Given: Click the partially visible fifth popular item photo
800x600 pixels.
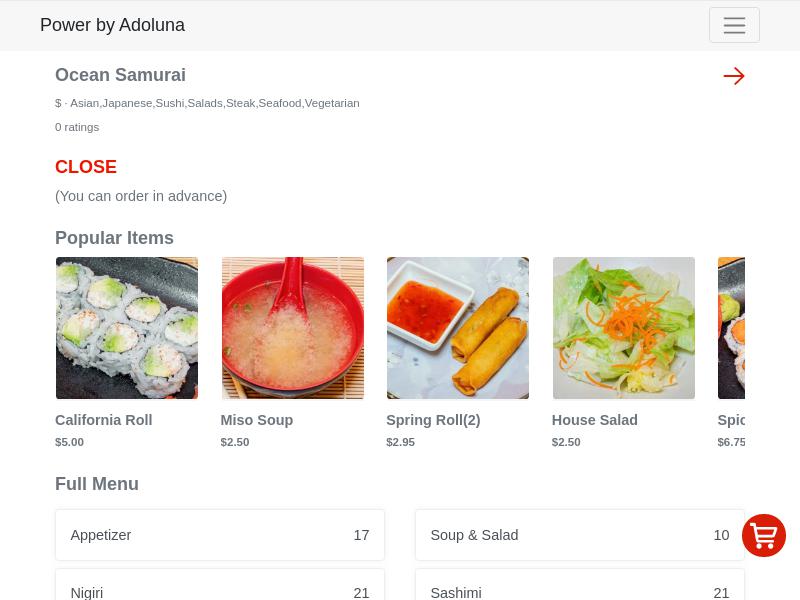Looking at the screenshot, I should [x=731, y=328].
